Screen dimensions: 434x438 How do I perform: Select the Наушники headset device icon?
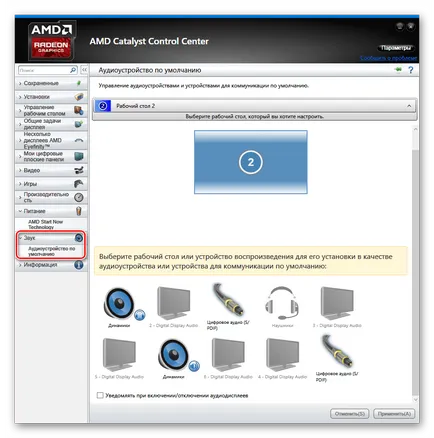pyautogui.click(x=281, y=303)
